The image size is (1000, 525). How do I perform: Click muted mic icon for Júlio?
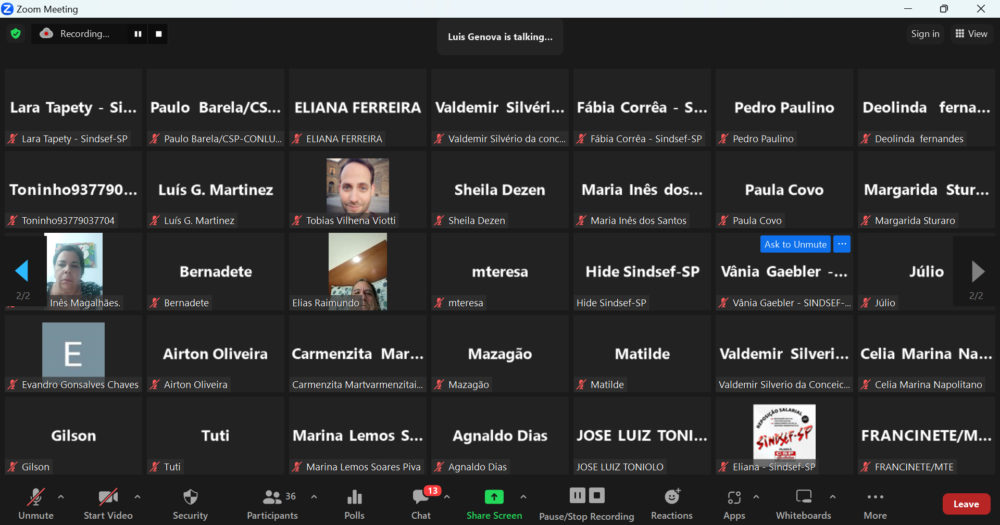coord(865,303)
